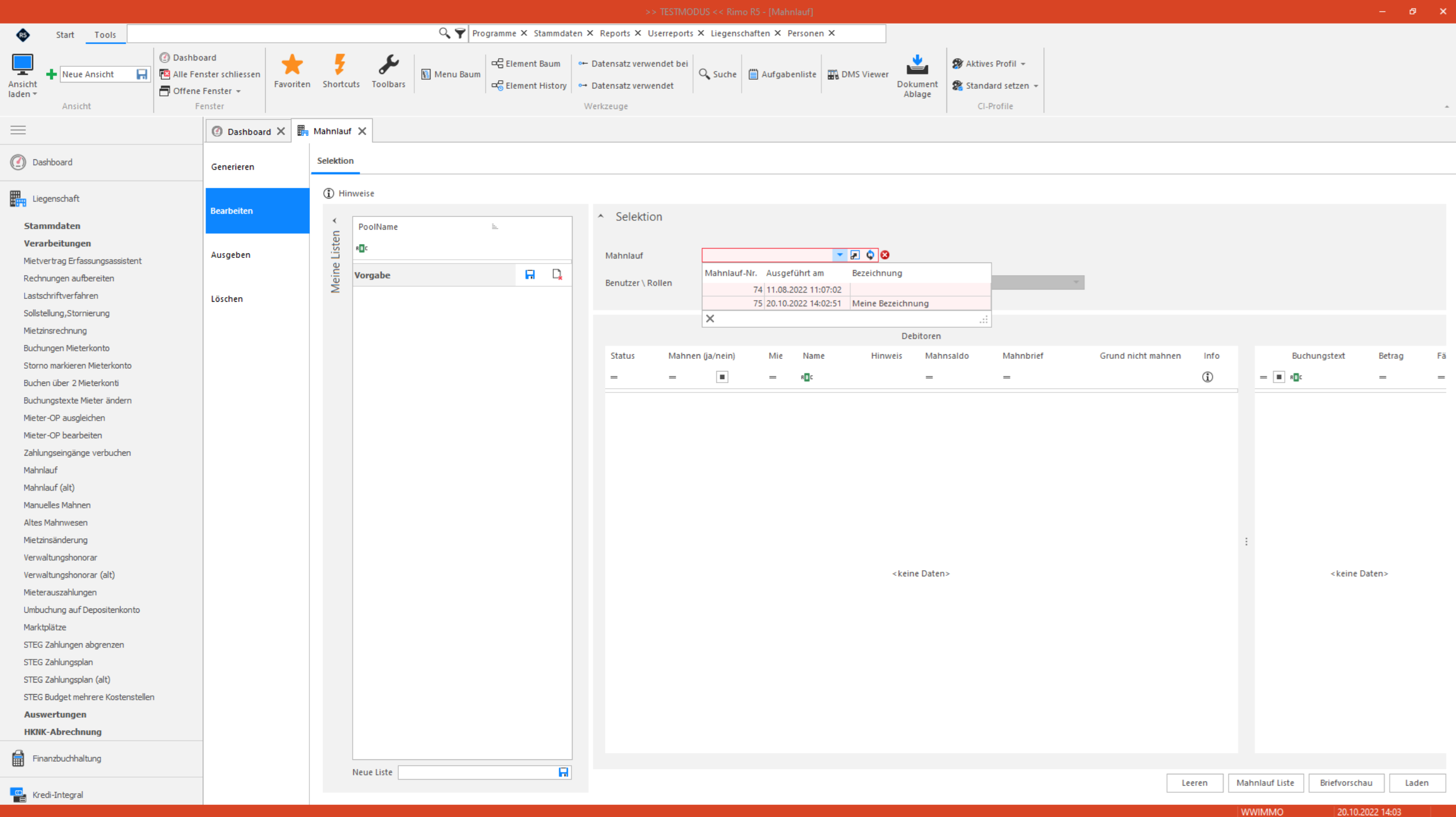This screenshot has width=1456, height=817.
Task: Click the Hinweise info icon
Action: click(x=328, y=193)
